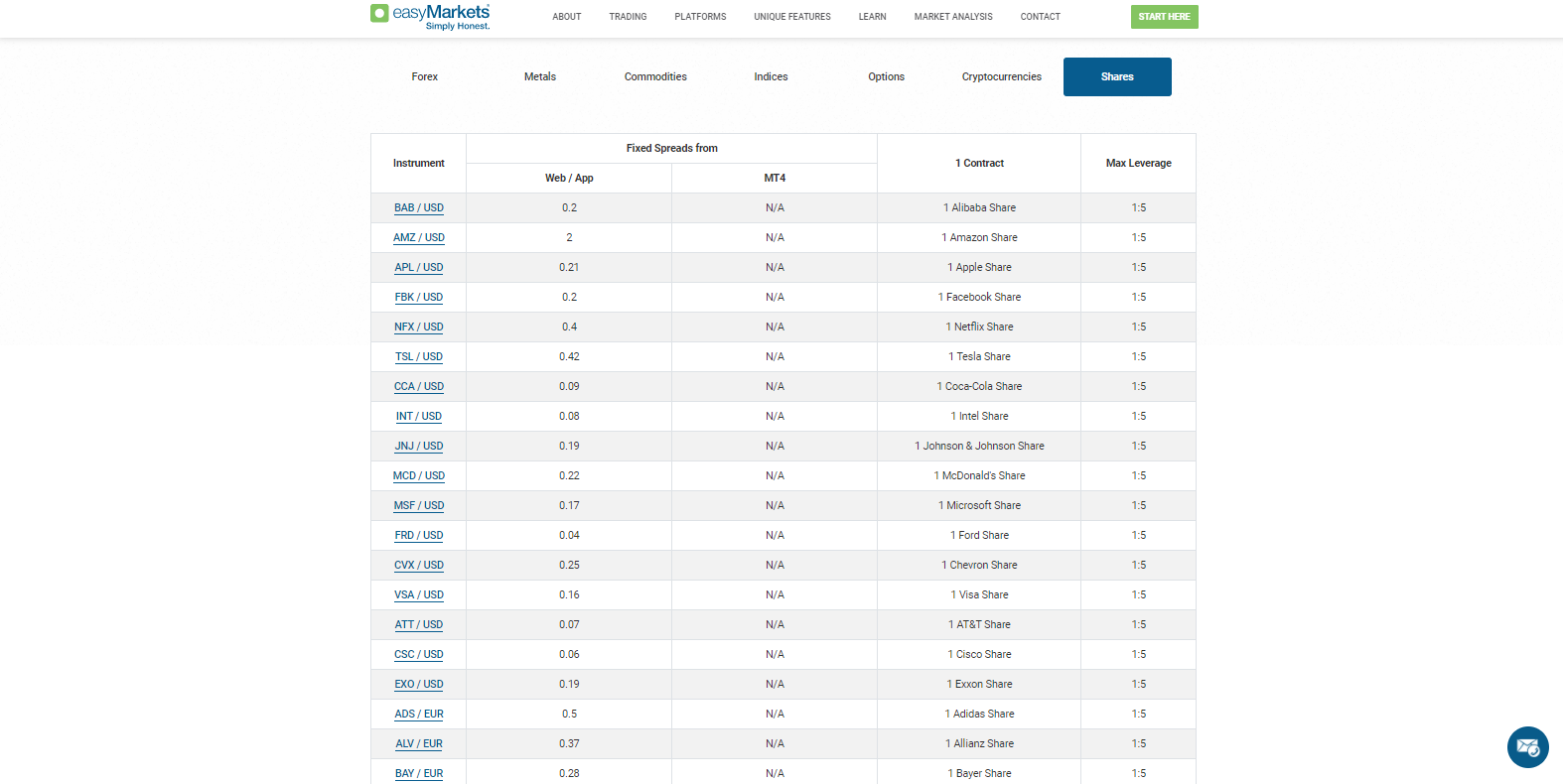Image resolution: width=1563 pixels, height=784 pixels.
Task: Open the ABOUT menu
Action: pos(567,17)
